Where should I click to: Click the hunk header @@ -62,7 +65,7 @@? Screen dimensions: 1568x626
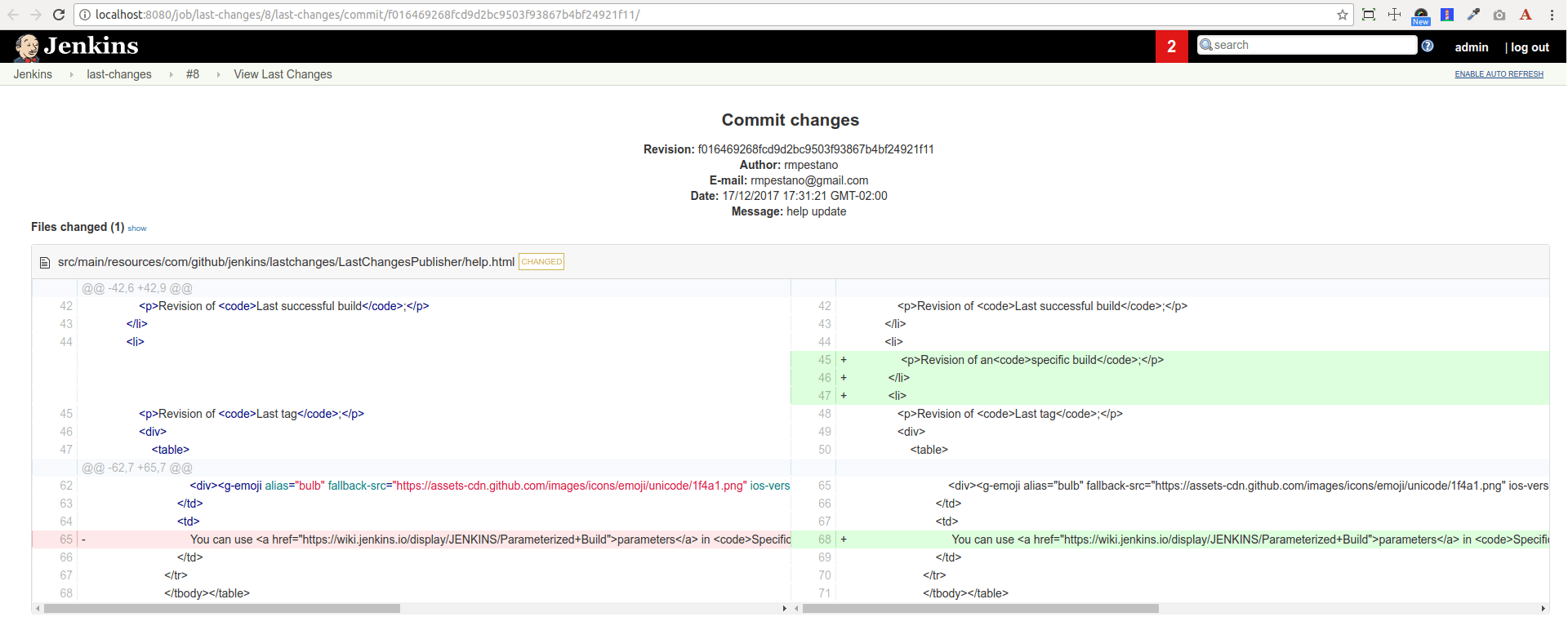pos(137,468)
